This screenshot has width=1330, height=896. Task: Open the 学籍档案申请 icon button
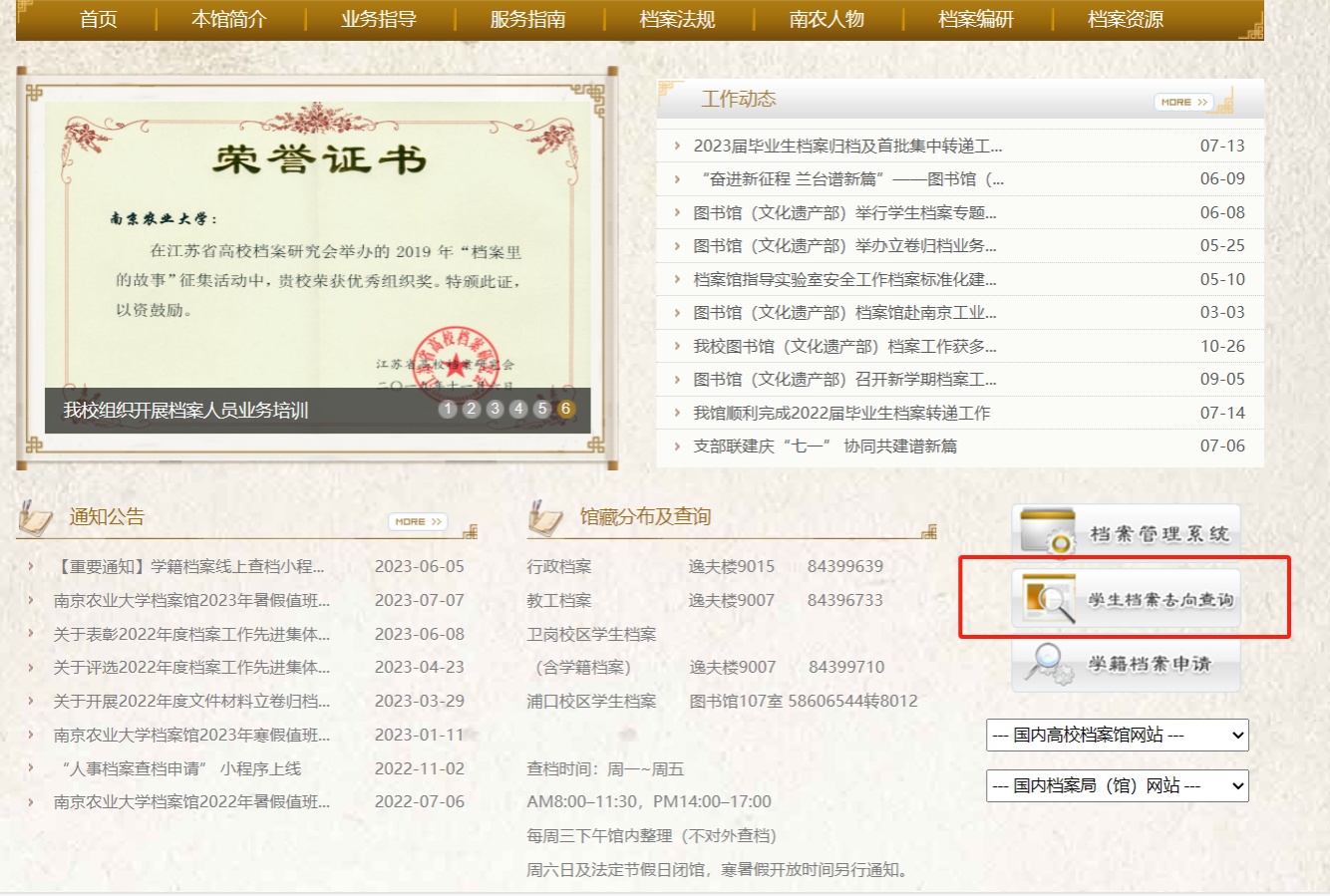[x=1127, y=664]
